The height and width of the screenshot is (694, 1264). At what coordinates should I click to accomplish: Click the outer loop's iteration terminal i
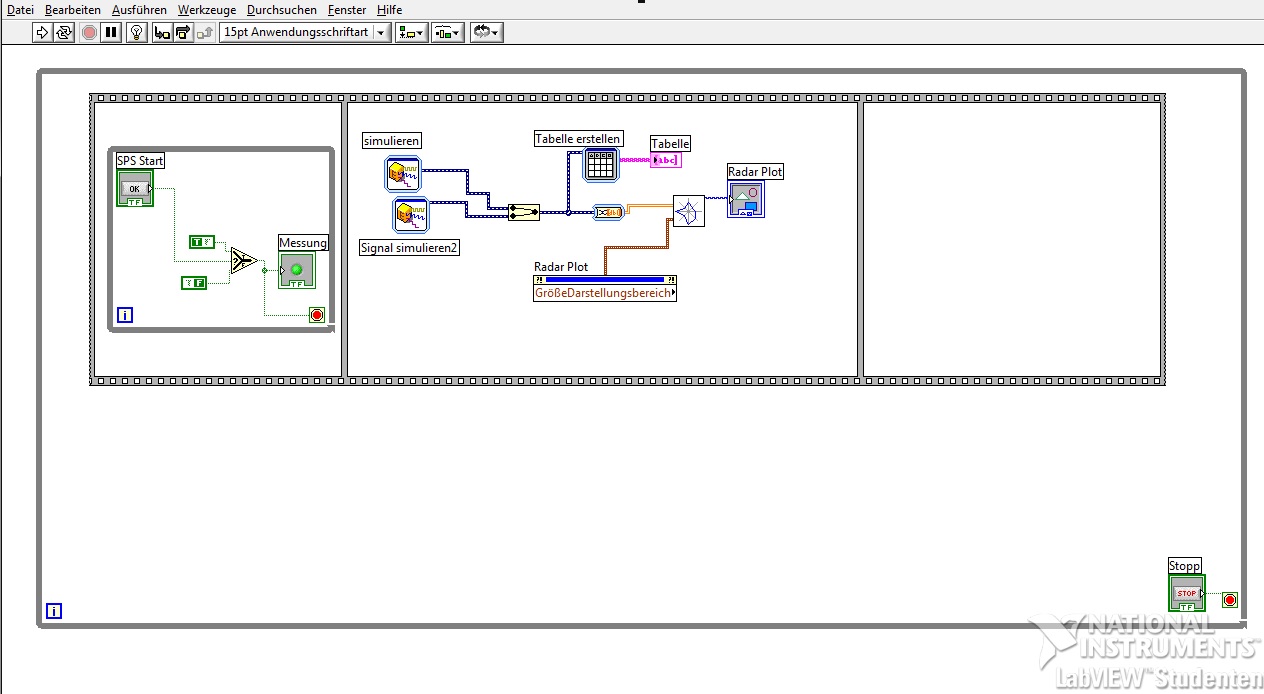point(54,611)
